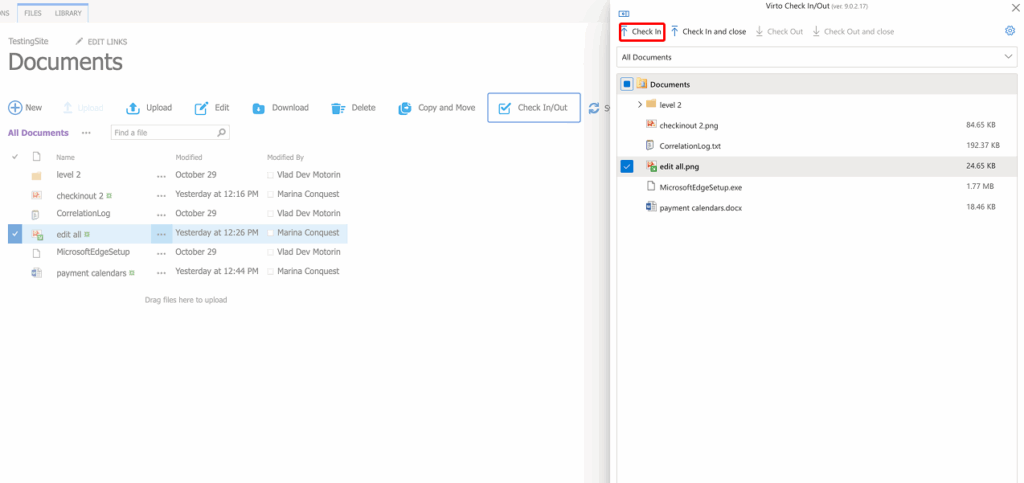
Task: Click the Check In button
Action: [x=641, y=32]
